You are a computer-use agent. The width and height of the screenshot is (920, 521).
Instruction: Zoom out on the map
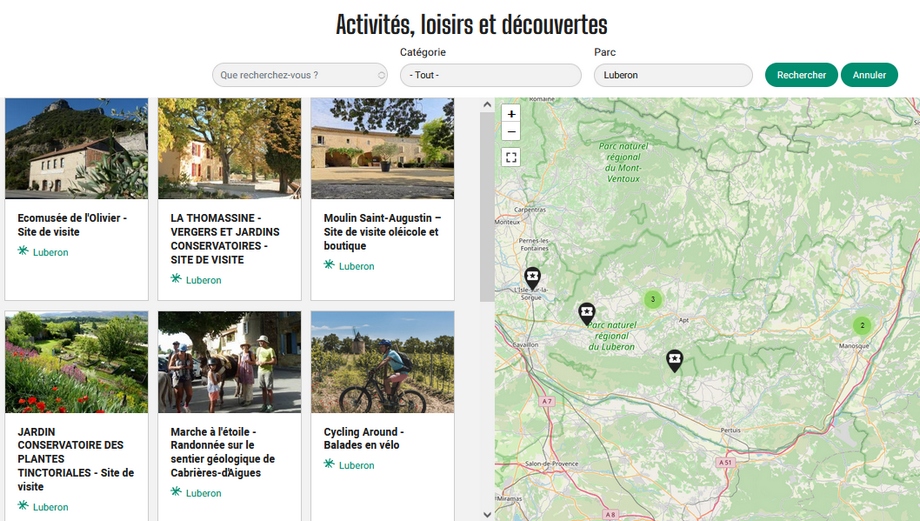click(x=511, y=131)
